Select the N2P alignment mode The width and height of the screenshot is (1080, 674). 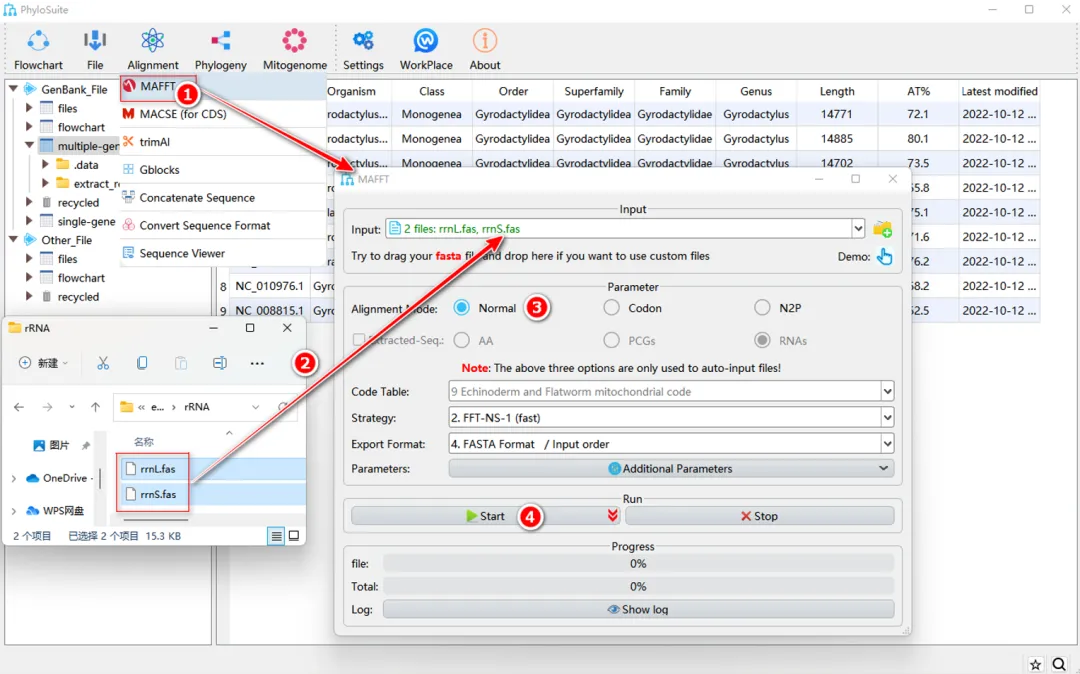(x=762, y=308)
